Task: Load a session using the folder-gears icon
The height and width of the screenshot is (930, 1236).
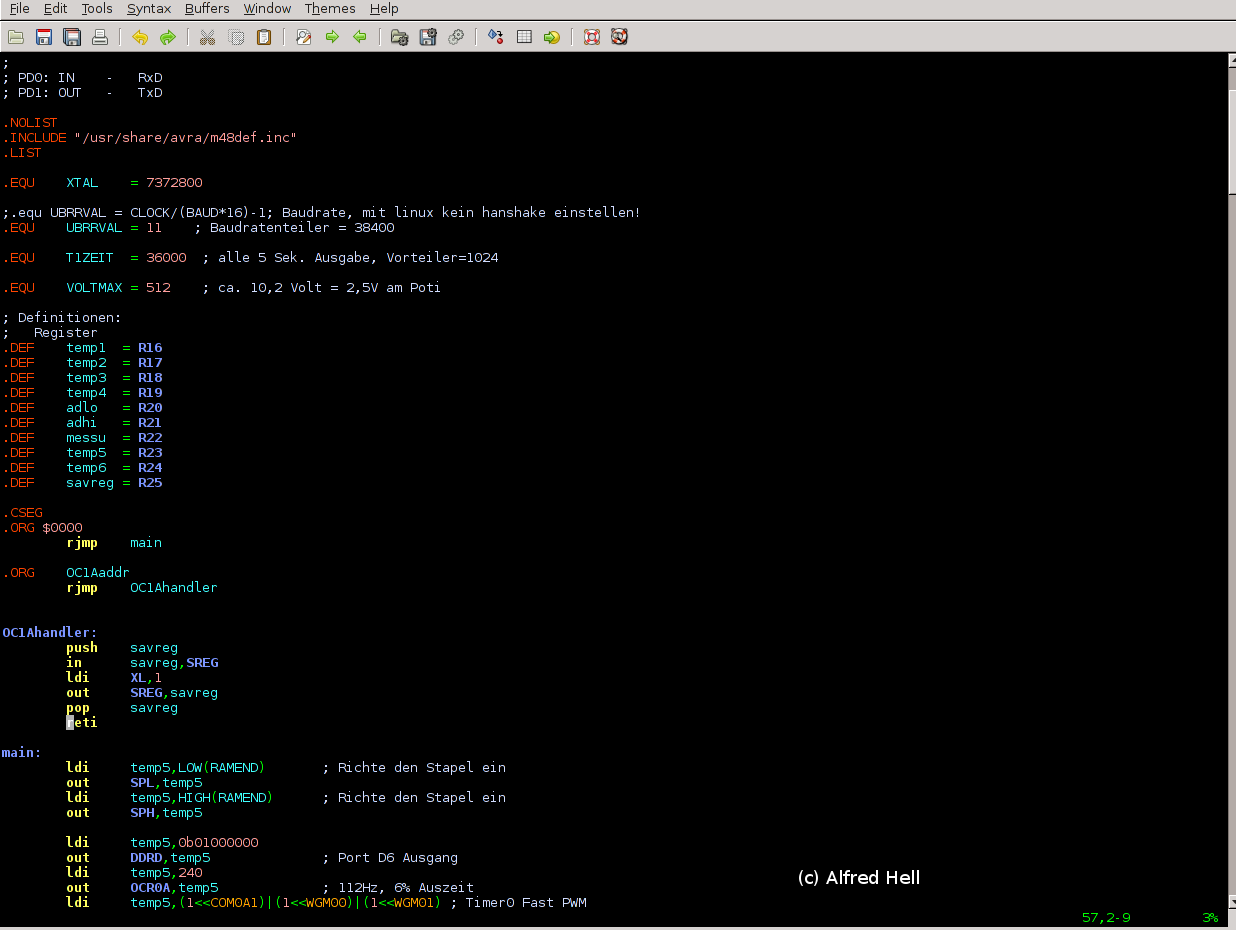Action: coord(398,37)
